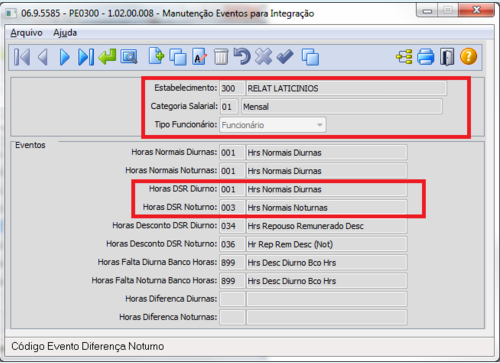This screenshot has height=363, width=500.
Task: Click the empty Horas Diferenca Diurnas code field
Action: point(232,299)
